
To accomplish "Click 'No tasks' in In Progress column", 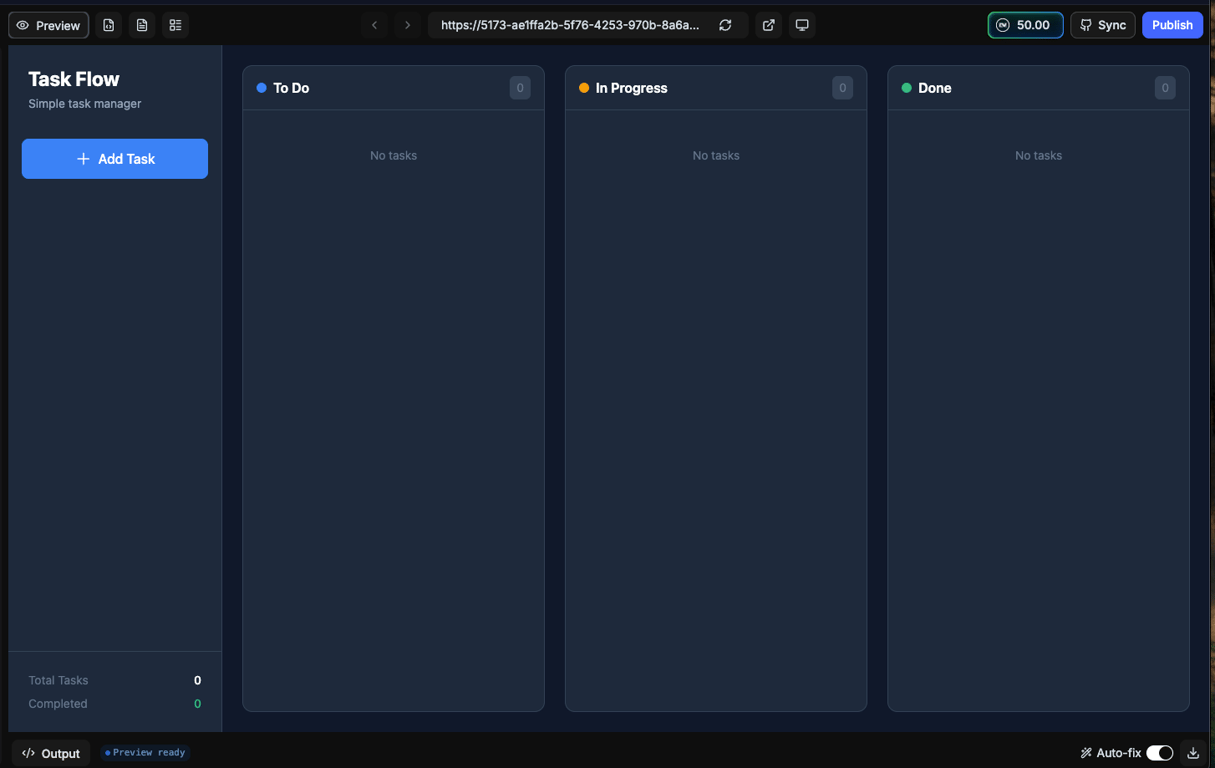I will pyautogui.click(x=716, y=156).
